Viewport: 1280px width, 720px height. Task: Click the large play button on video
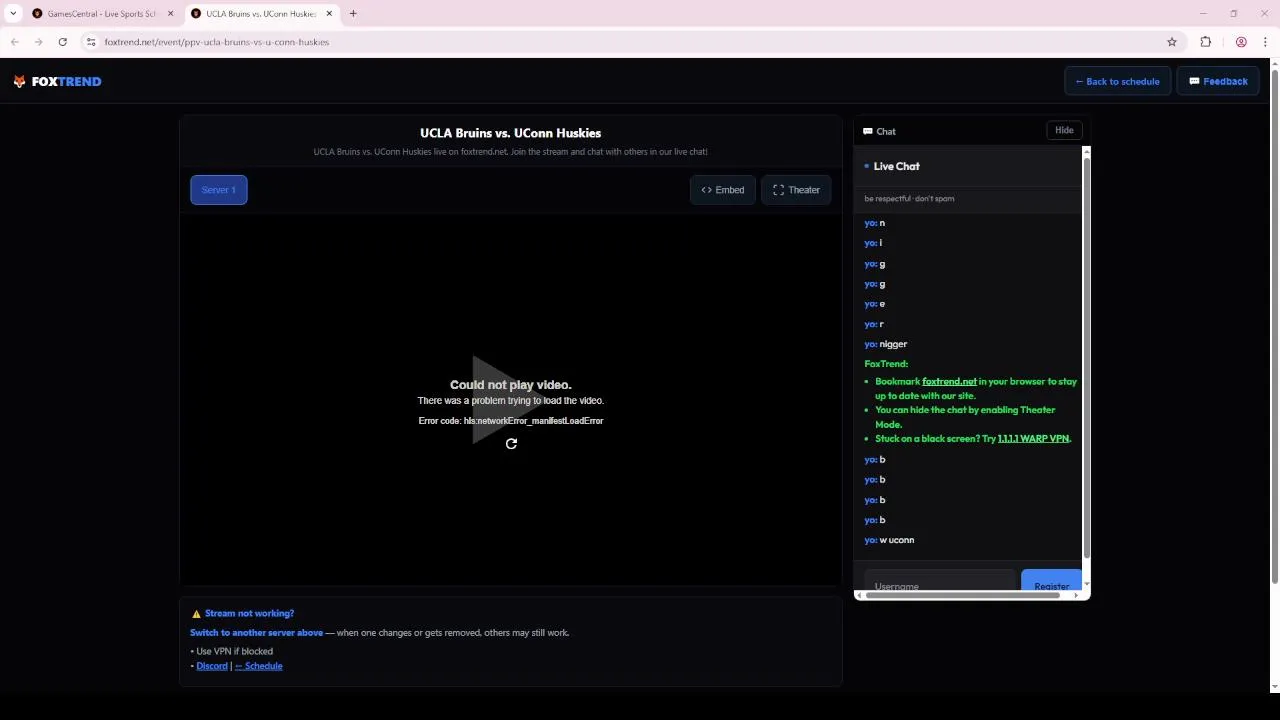pos(510,399)
